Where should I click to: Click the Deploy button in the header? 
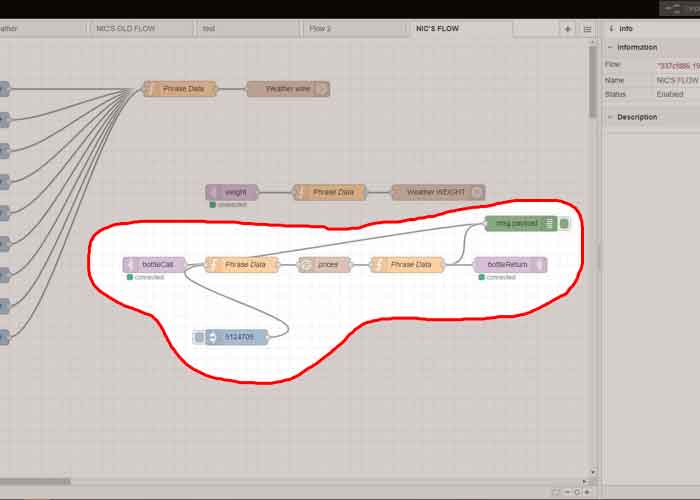point(680,8)
